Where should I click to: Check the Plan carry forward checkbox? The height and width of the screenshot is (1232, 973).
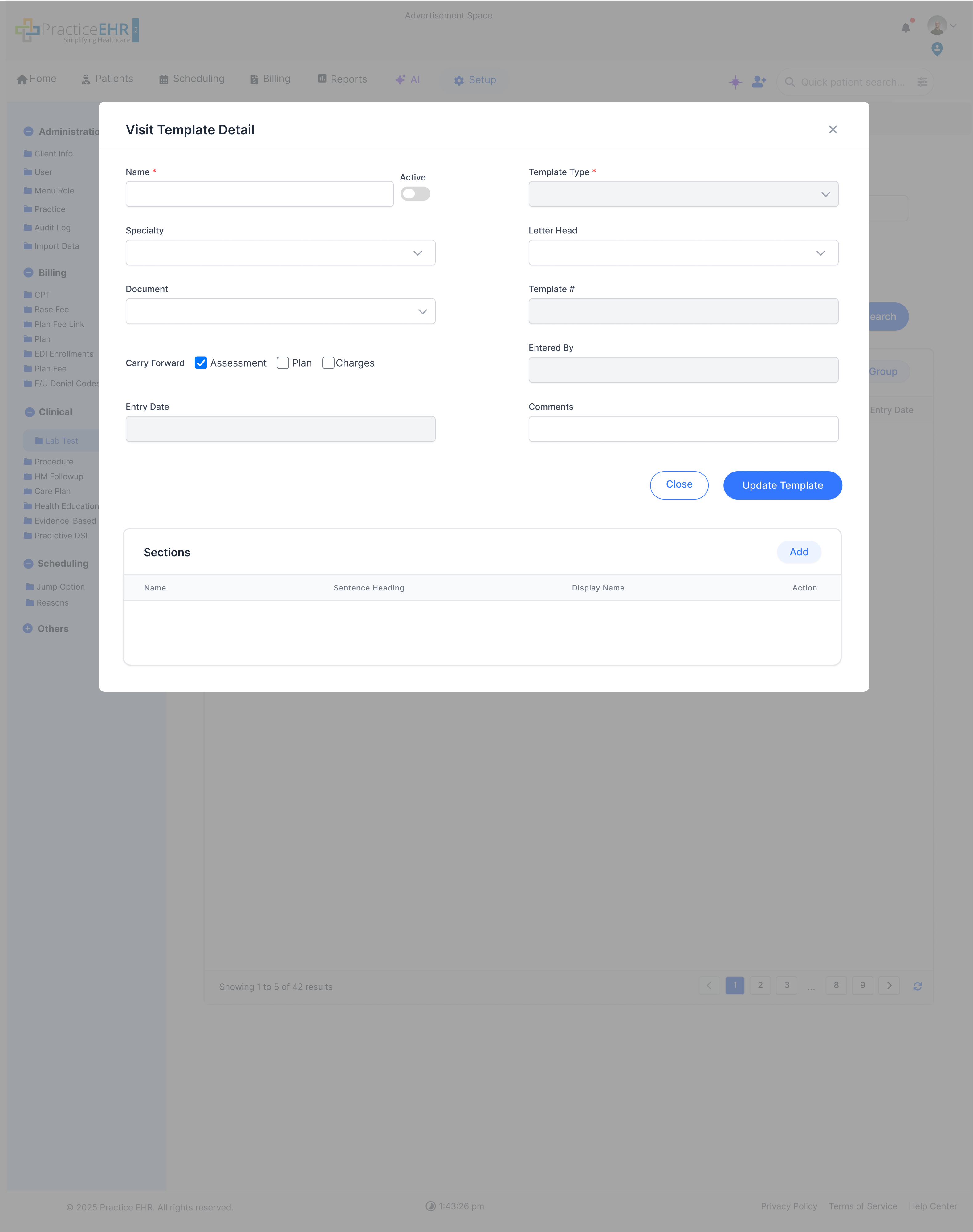point(283,363)
